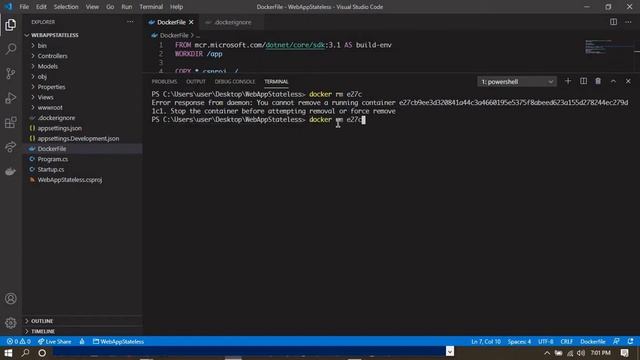This screenshot has height=360, width=640.
Task: Click the feedback icon in status bar
Action: tap(616, 341)
